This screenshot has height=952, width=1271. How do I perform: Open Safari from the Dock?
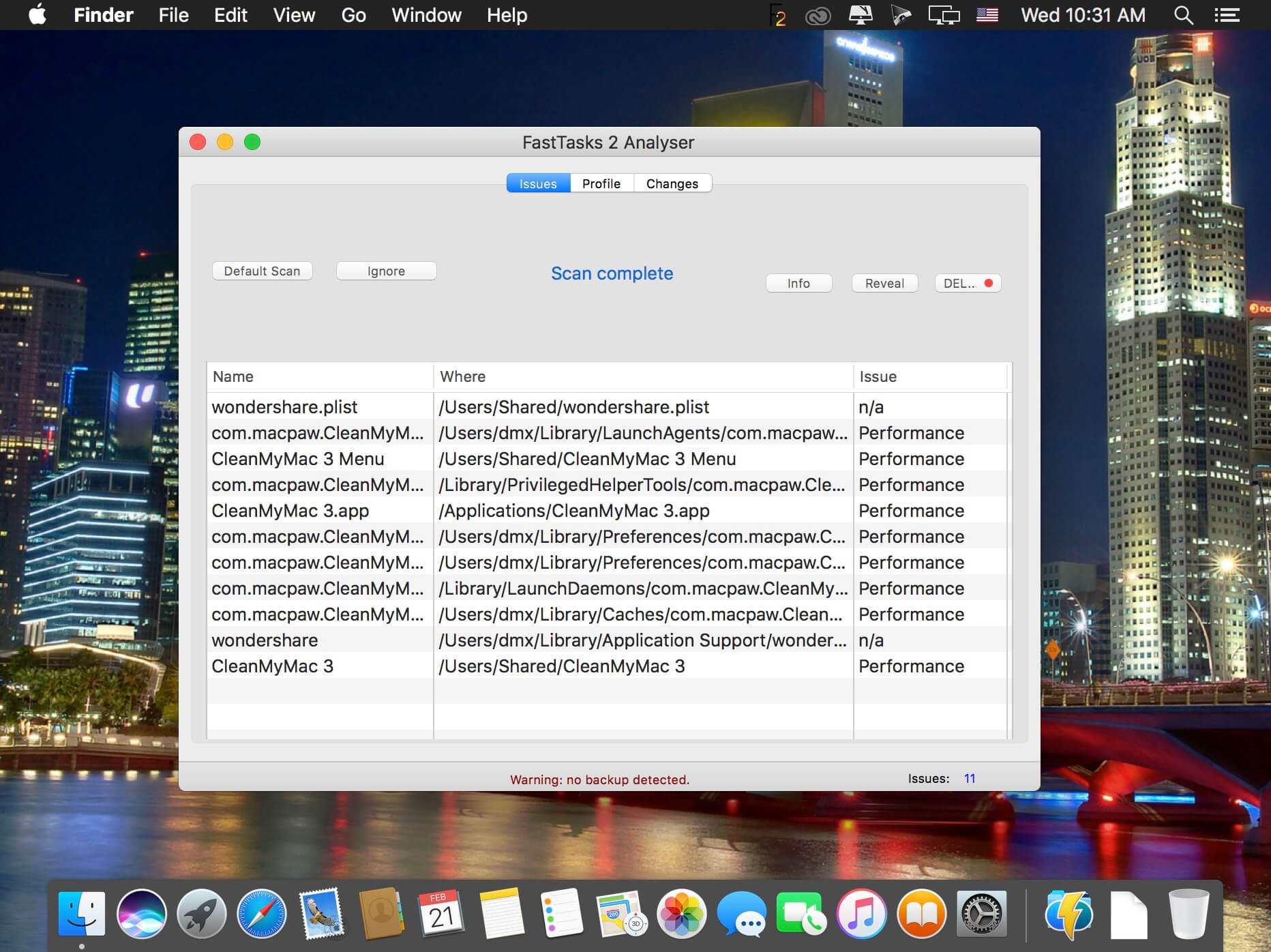pos(262,913)
